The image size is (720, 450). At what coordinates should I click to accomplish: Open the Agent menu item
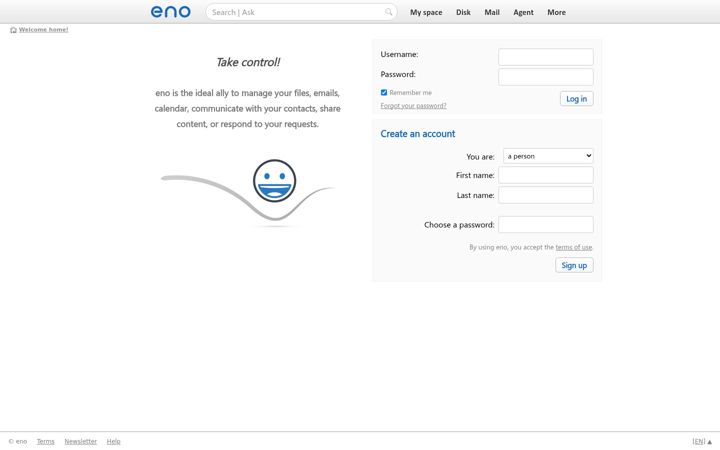tap(523, 12)
